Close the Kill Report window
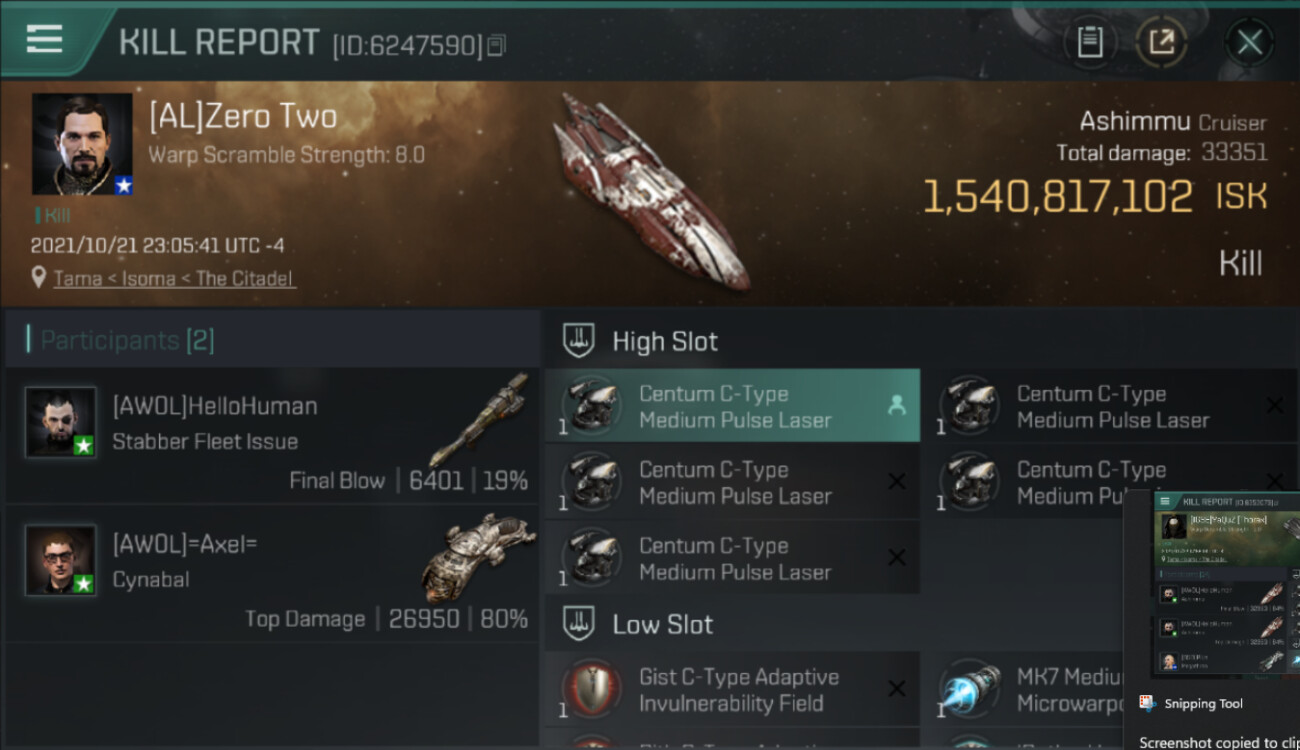The height and width of the screenshot is (750, 1300). 1249,42
